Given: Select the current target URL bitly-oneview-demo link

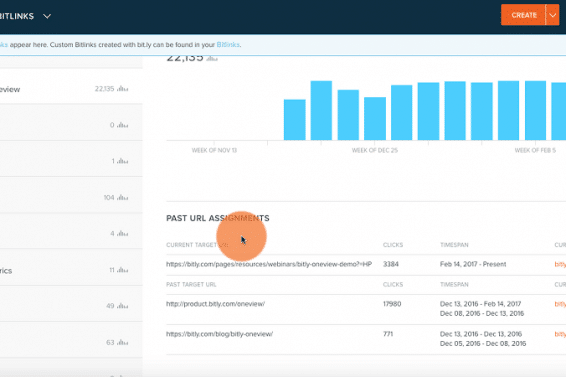Looking at the screenshot, I should pos(269,264).
